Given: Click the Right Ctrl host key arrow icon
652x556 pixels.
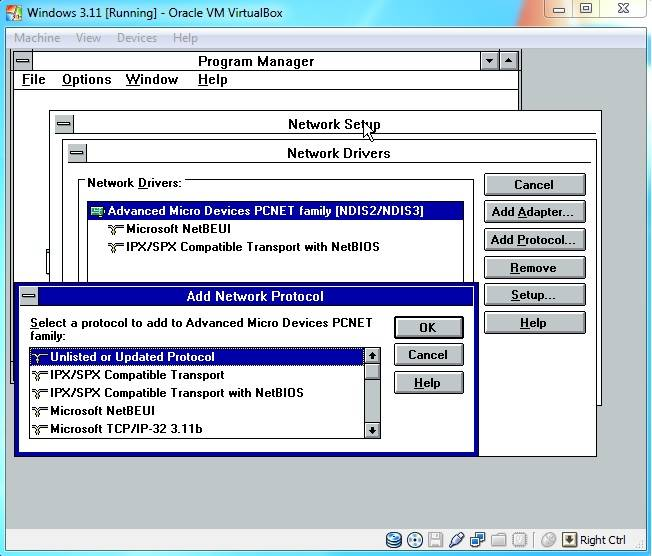Looking at the screenshot, I should coord(569,541).
